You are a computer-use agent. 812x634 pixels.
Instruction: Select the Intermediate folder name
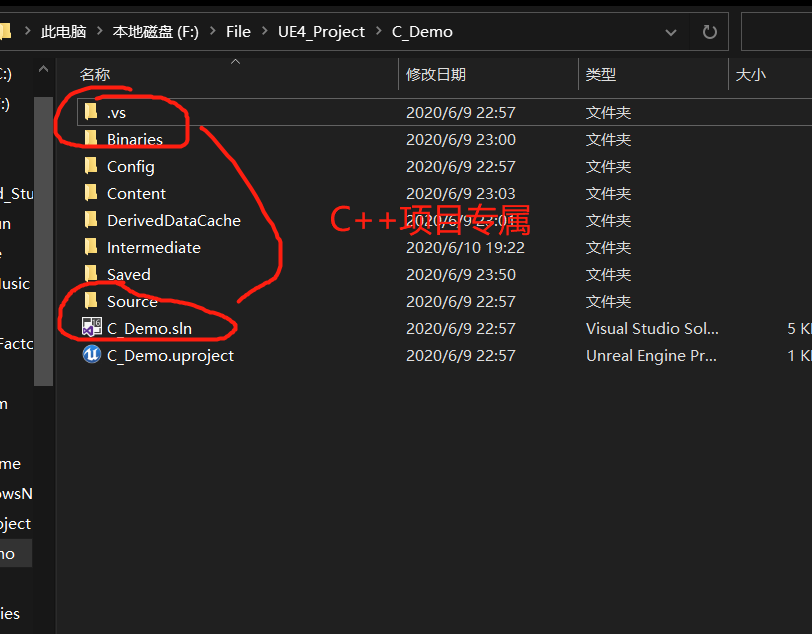coord(153,248)
